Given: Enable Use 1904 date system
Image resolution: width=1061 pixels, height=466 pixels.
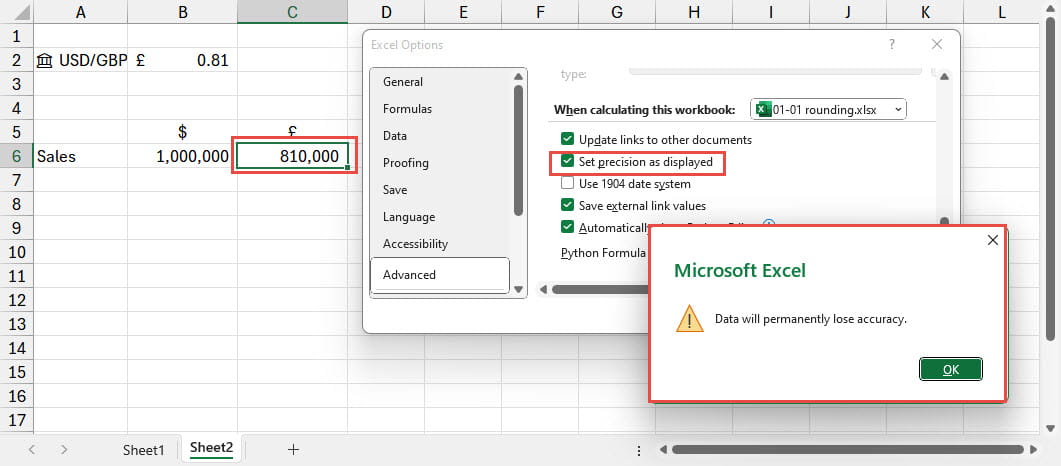Looking at the screenshot, I should pyautogui.click(x=568, y=183).
